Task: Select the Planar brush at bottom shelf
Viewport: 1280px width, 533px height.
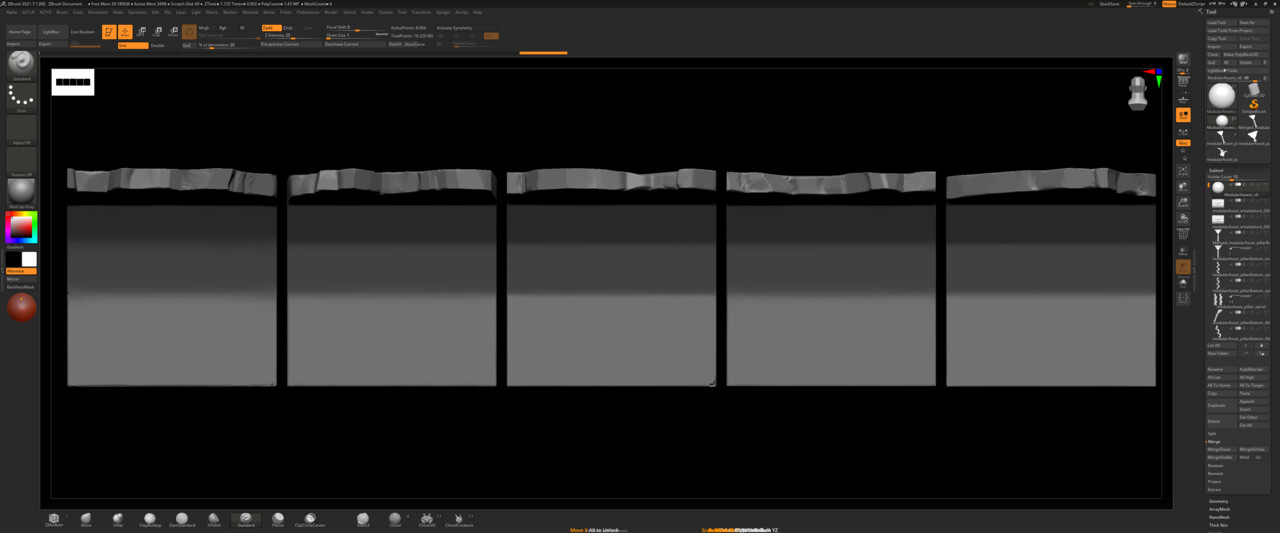Action: [278, 519]
